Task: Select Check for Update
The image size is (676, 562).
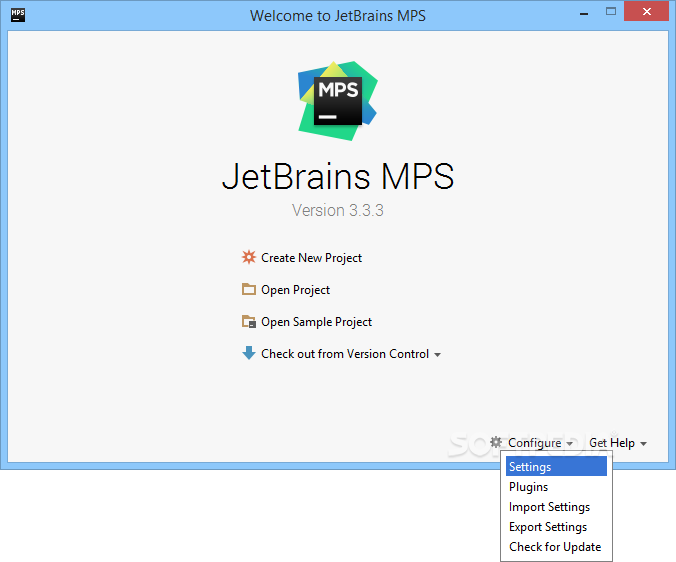Action: [556, 546]
